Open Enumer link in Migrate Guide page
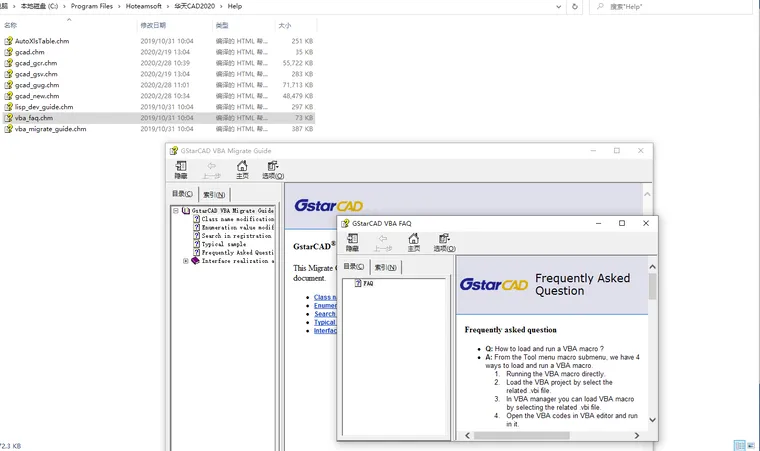Viewport: 760px width, 451px height. (x=325, y=306)
